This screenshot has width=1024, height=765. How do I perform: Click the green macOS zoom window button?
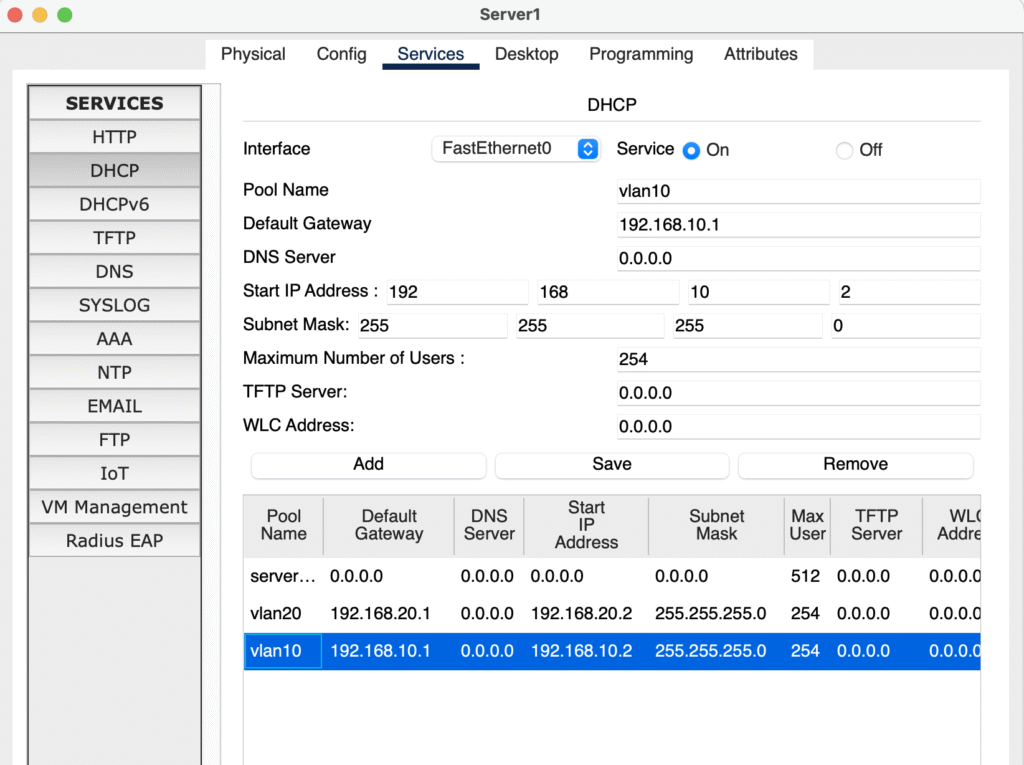click(x=65, y=15)
